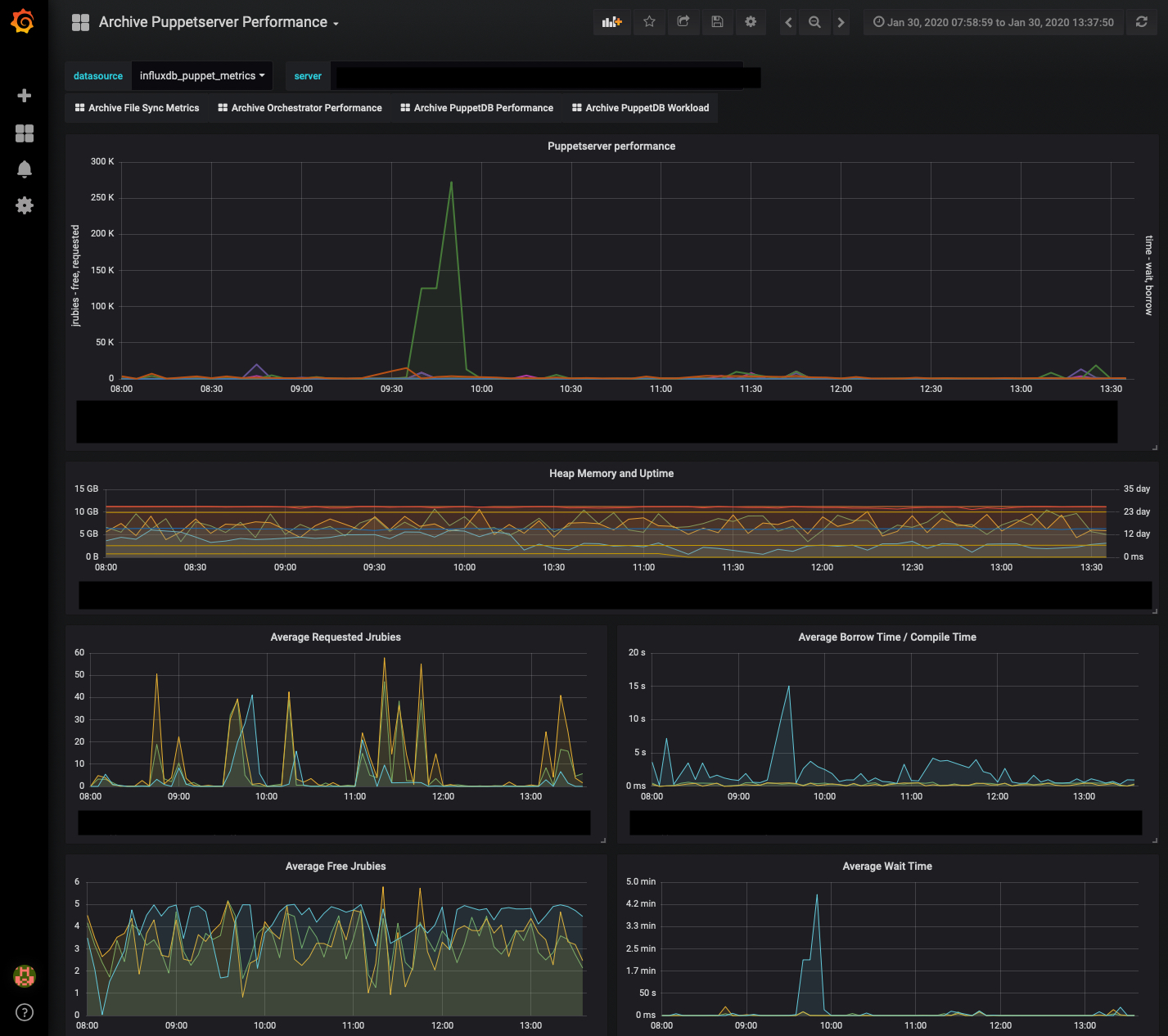This screenshot has height=1036, width=1168.
Task: Open the Dashboards grid icon in sidebar
Action: pyautogui.click(x=25, y=133)
